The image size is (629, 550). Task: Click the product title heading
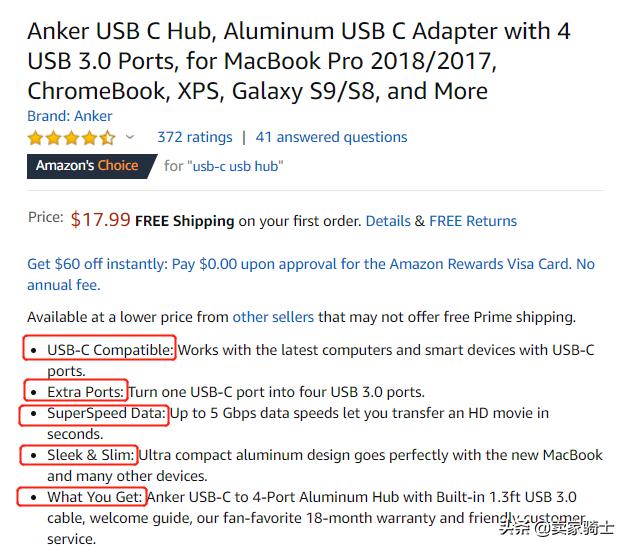[298, 61]
